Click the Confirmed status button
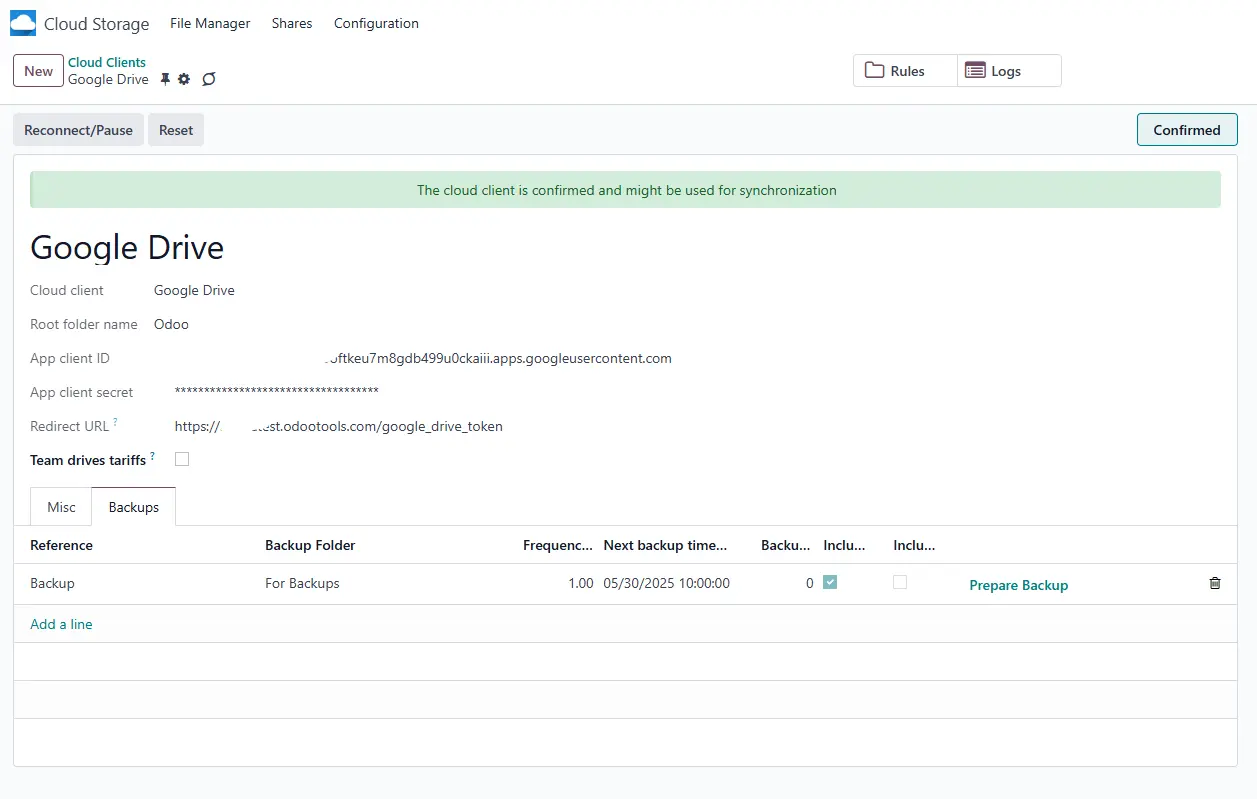The height and width of the screenshot is (799, 1257). pyautogui.click(x=1187, y=130)
